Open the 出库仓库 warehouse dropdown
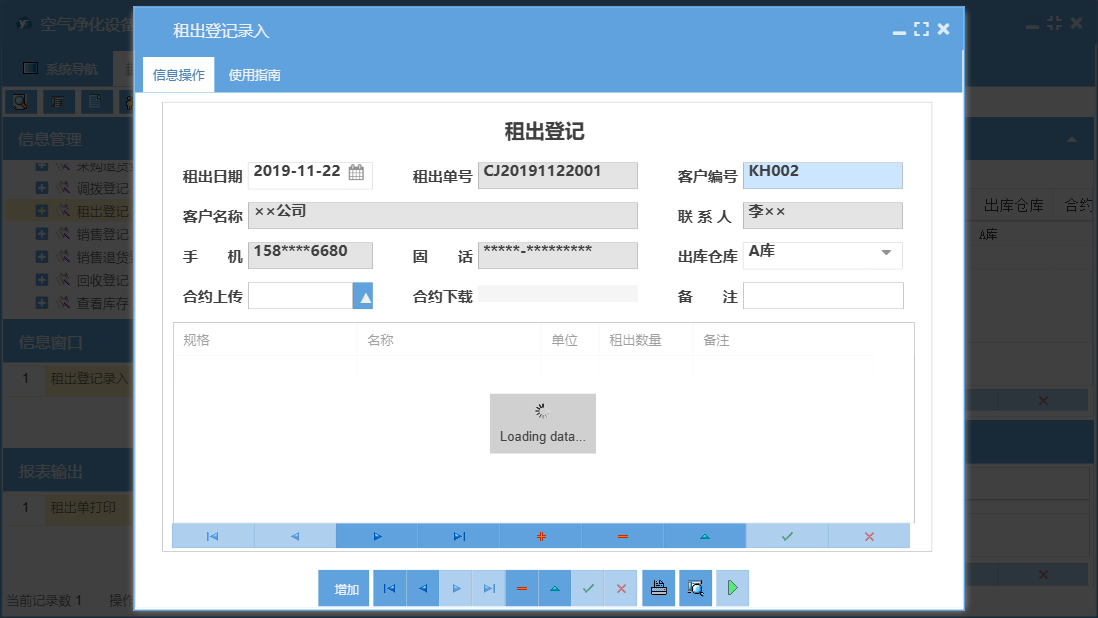This screenshot has width=1098, height=618. [886, 255]
